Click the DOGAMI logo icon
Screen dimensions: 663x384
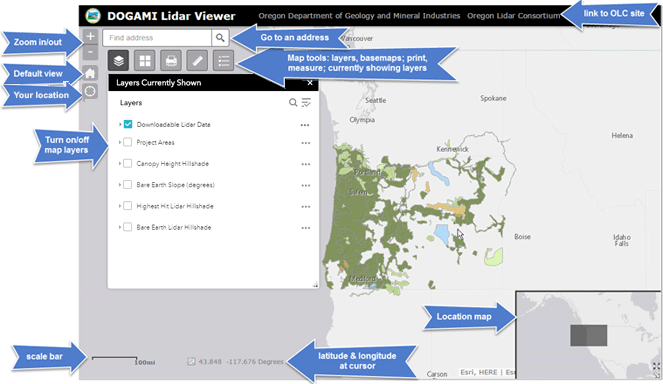click(x=93, y=16)
